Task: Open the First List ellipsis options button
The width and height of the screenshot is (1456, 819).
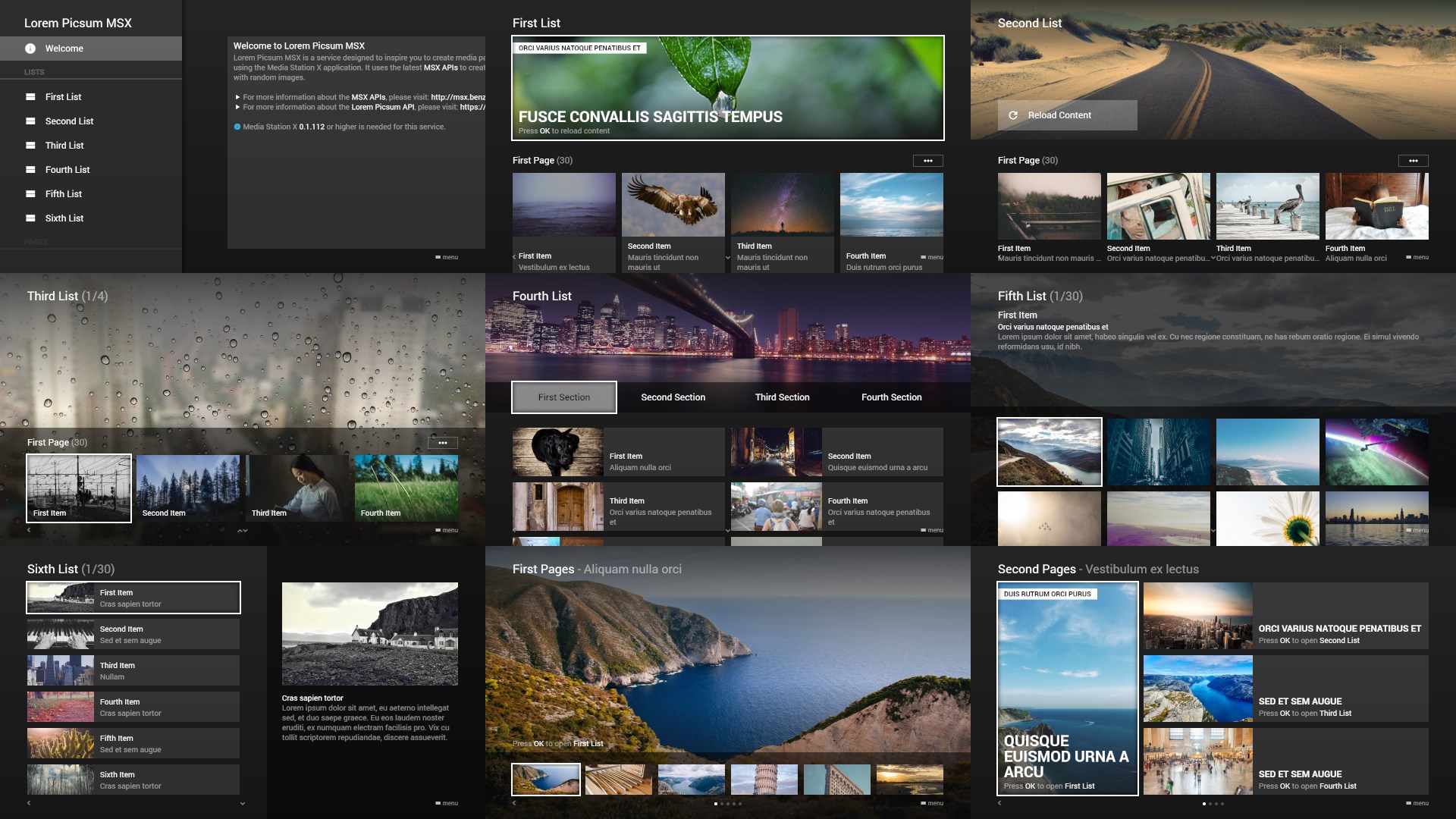Action: click(927, 161)
